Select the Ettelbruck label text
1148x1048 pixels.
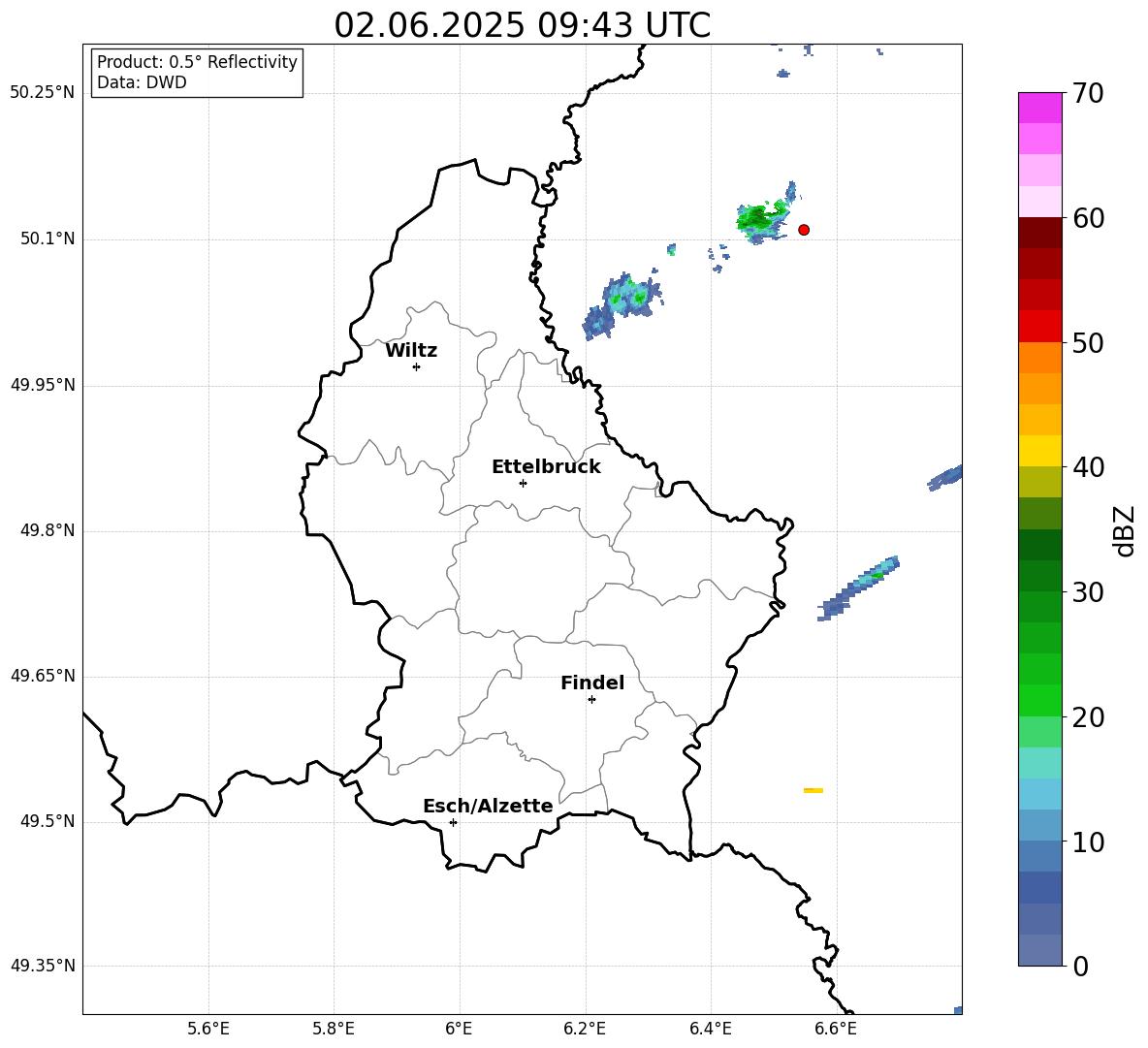click(x=546, y=467)
